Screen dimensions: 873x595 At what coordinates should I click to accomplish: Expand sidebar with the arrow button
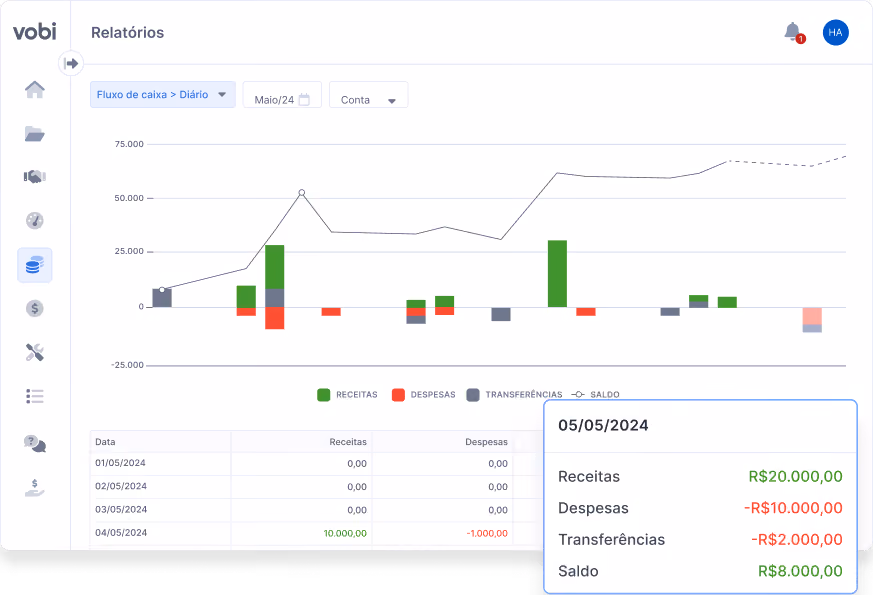point(71,63)
